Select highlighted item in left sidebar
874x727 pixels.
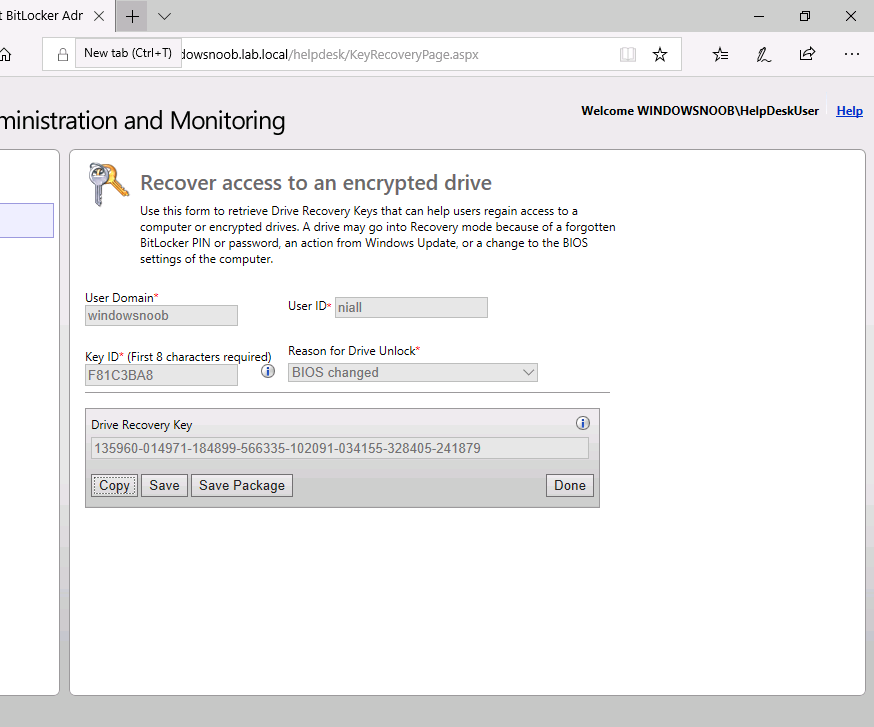(27, 220)
